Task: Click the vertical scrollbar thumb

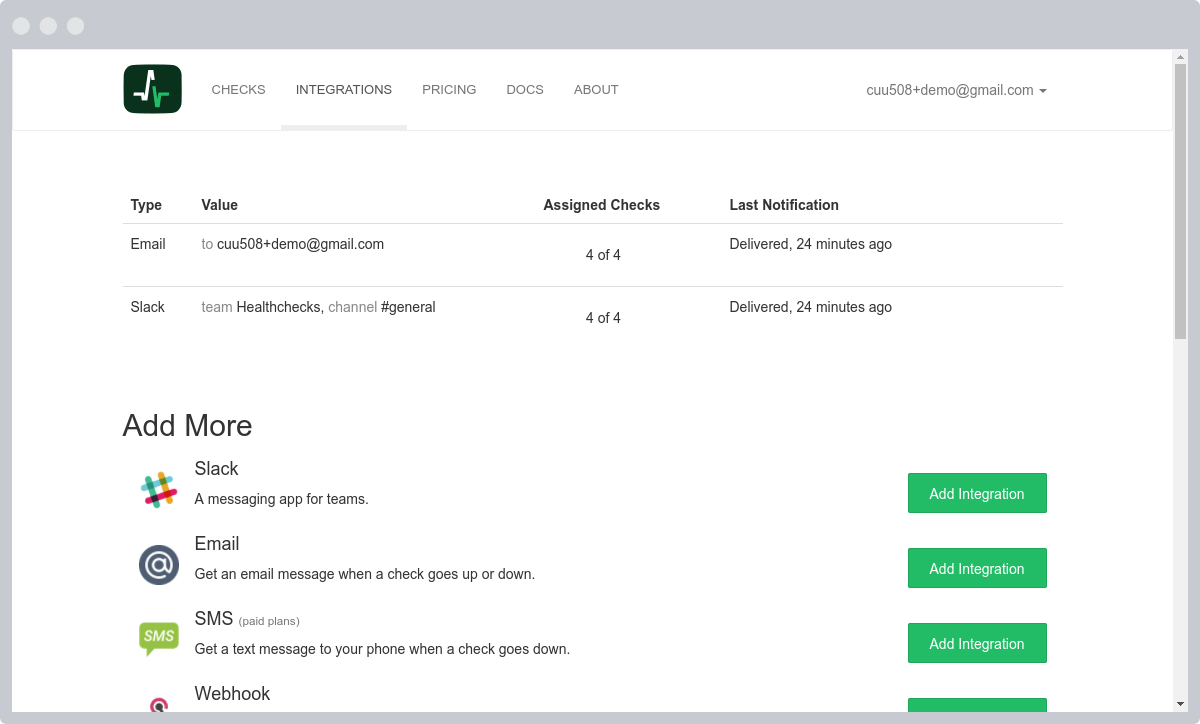Action: [x=1180, y=200]
